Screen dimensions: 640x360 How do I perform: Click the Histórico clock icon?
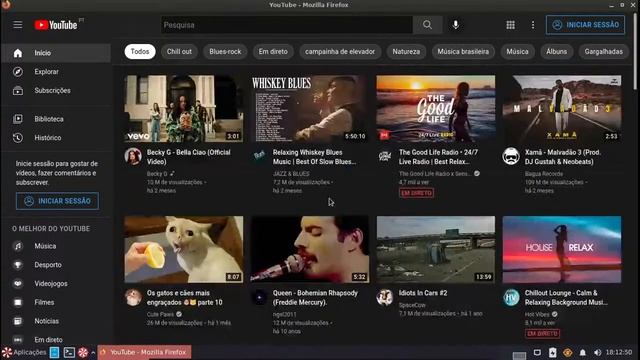[x=18, y=138]
